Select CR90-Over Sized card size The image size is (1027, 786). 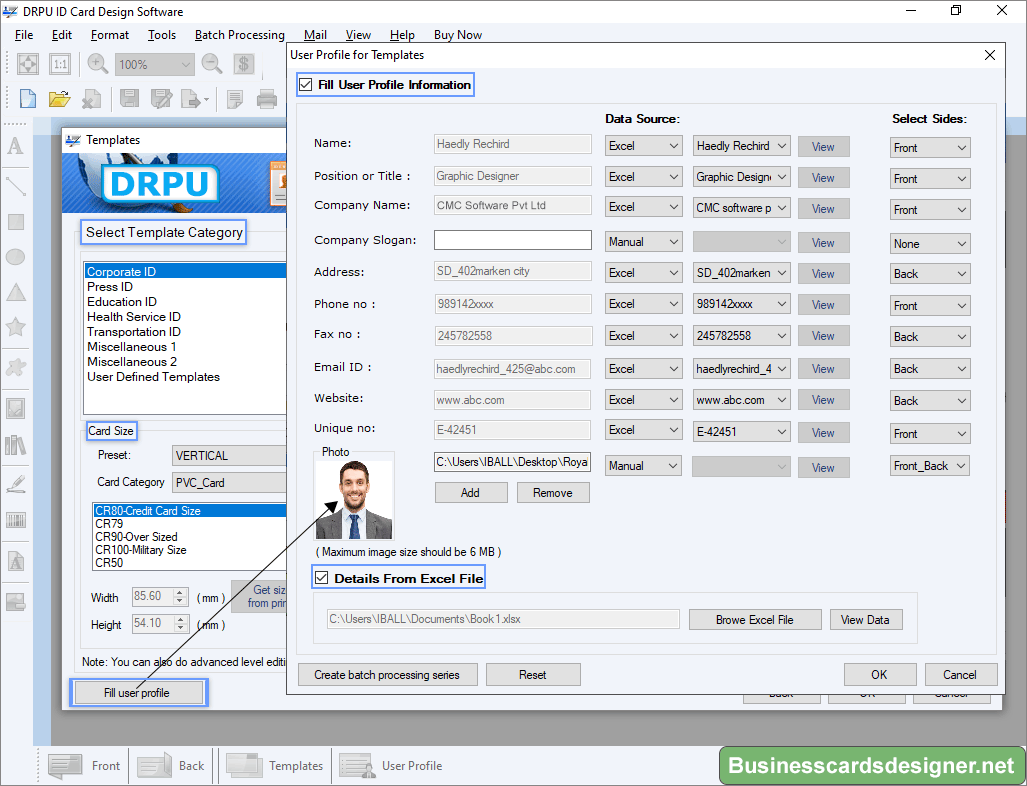[x=136, y=537]
